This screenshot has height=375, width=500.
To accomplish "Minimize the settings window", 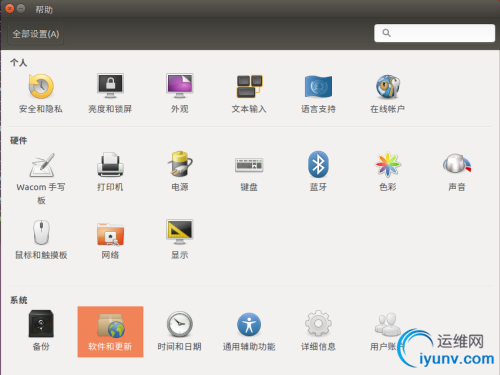I will 21,9.
